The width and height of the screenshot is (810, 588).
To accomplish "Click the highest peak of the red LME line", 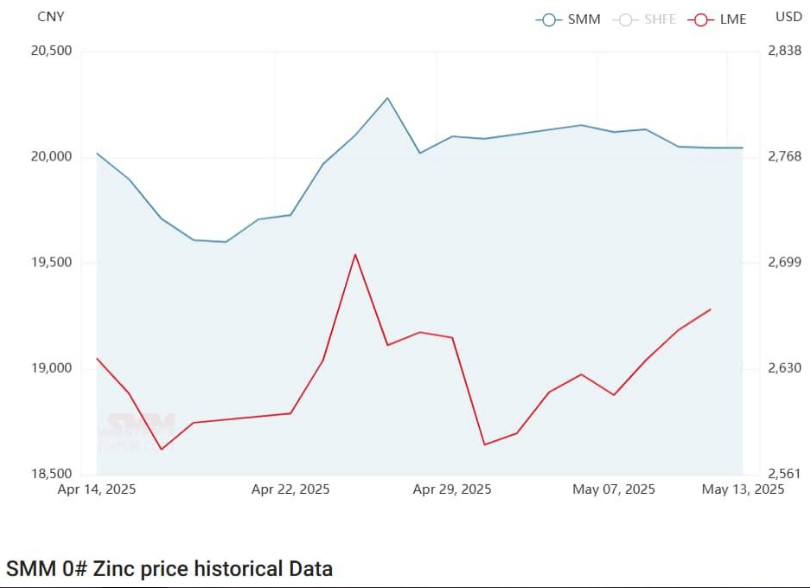I will tap(355, 254).
